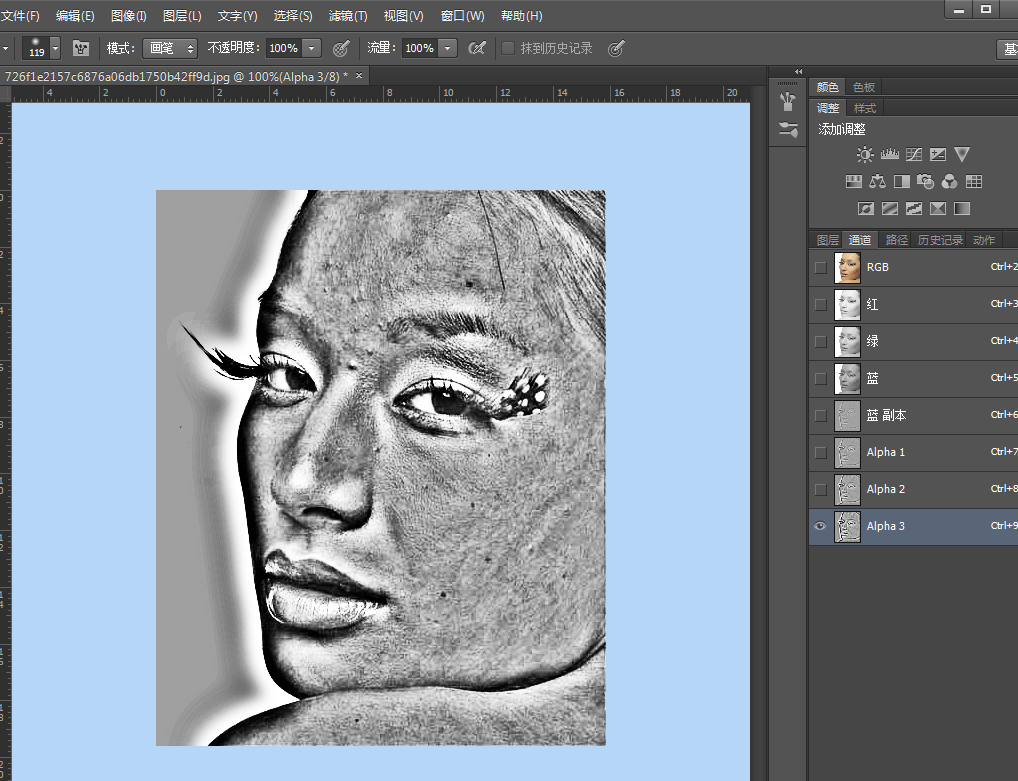Open the 滤镜(T) menu
This screenshot has height=781, width=1018.
pyautogui.click(x=348, y=16)
